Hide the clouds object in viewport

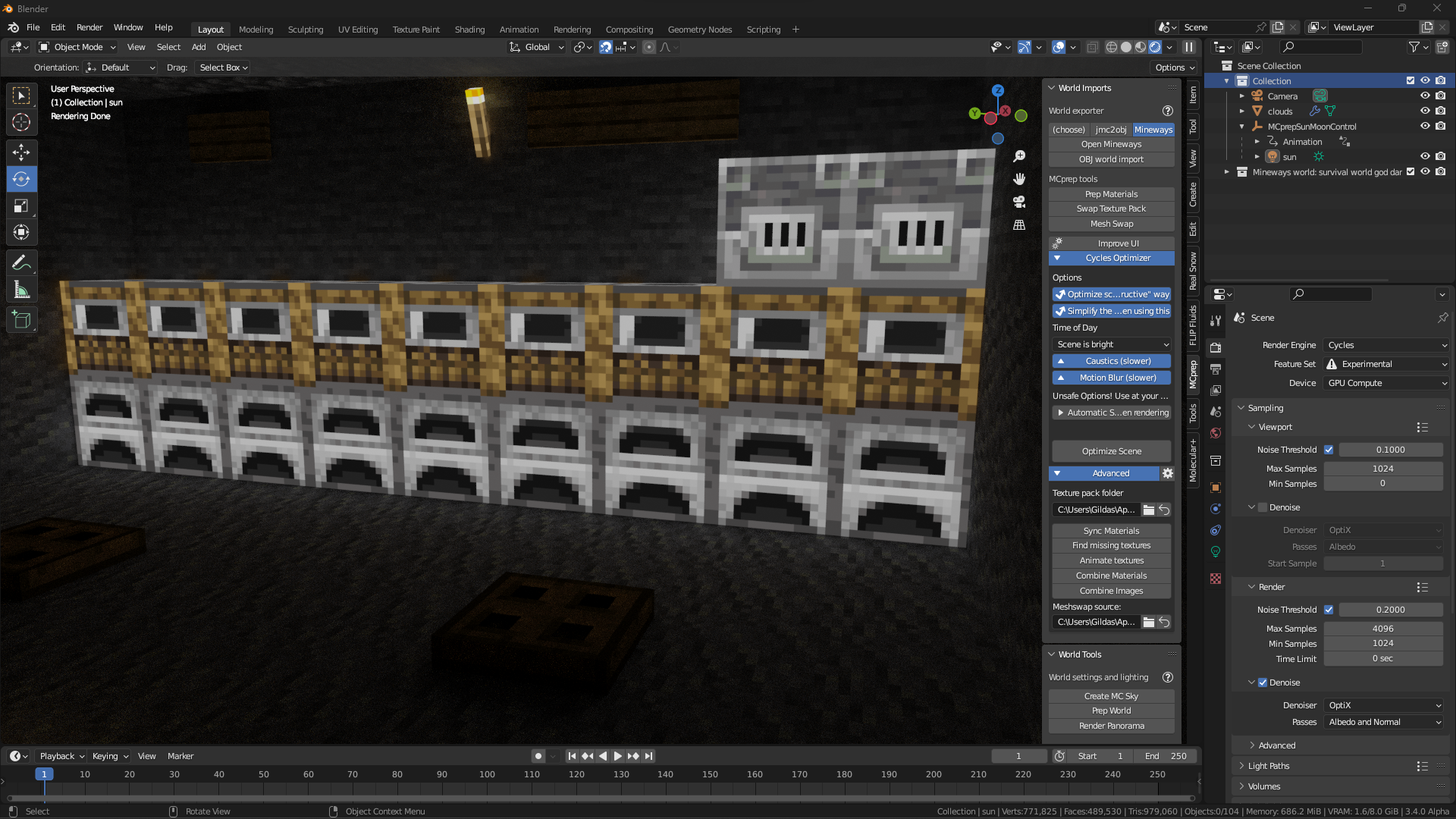click(1425, 111)
